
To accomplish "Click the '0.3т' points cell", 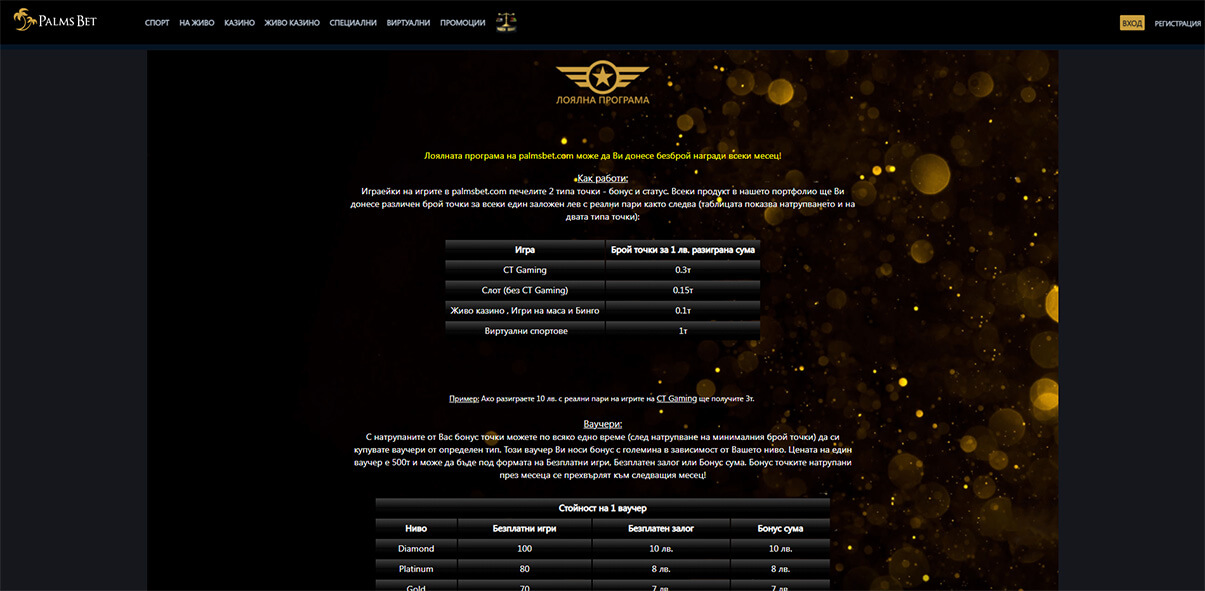I will click(x=683, y=270).
